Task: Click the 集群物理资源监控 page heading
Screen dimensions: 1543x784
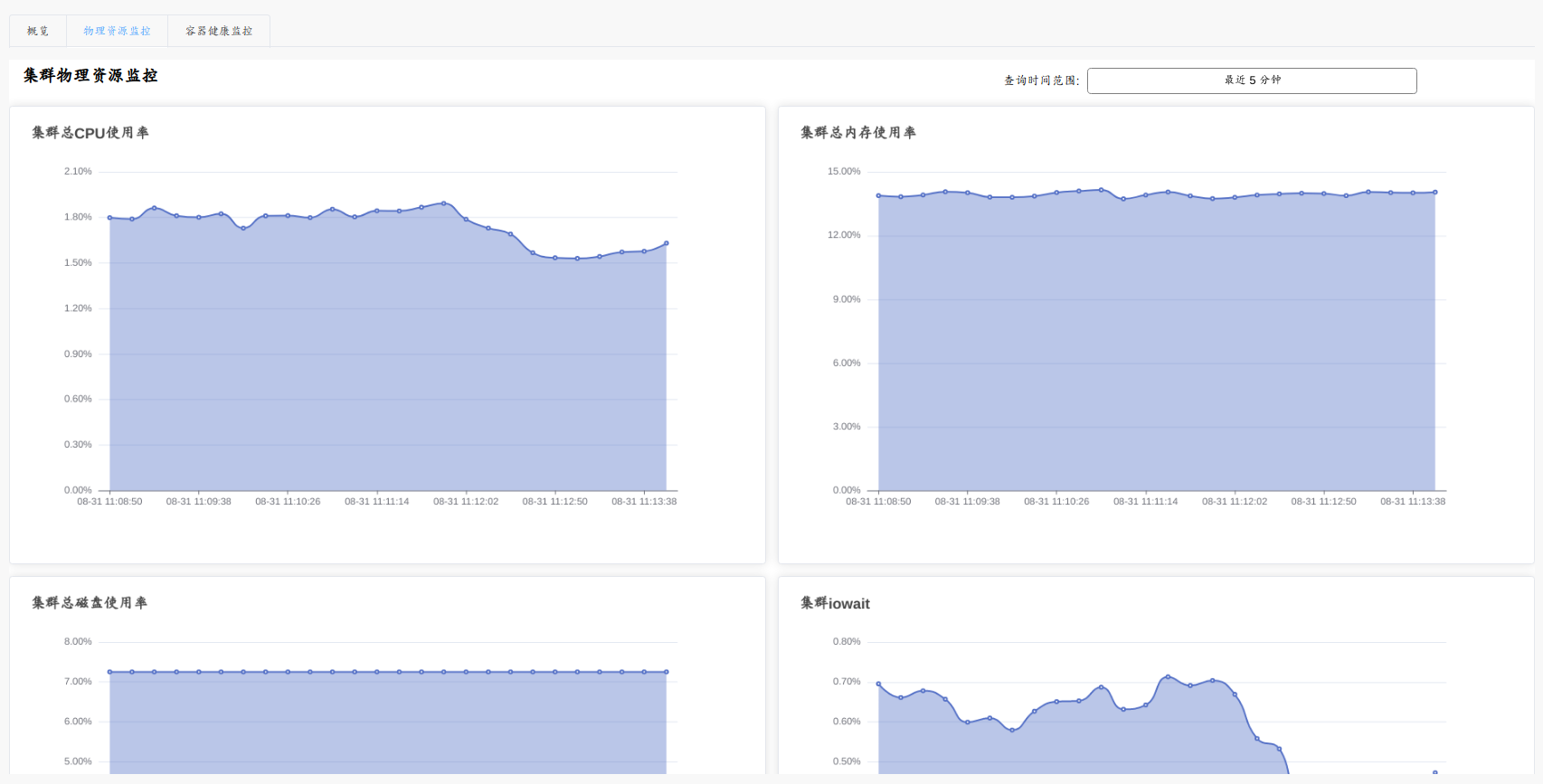Action: [x=90, y=76]
